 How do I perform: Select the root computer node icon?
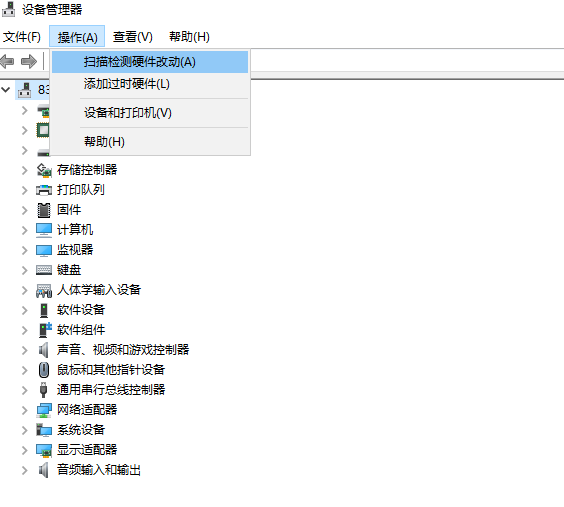tap(24, 90)
